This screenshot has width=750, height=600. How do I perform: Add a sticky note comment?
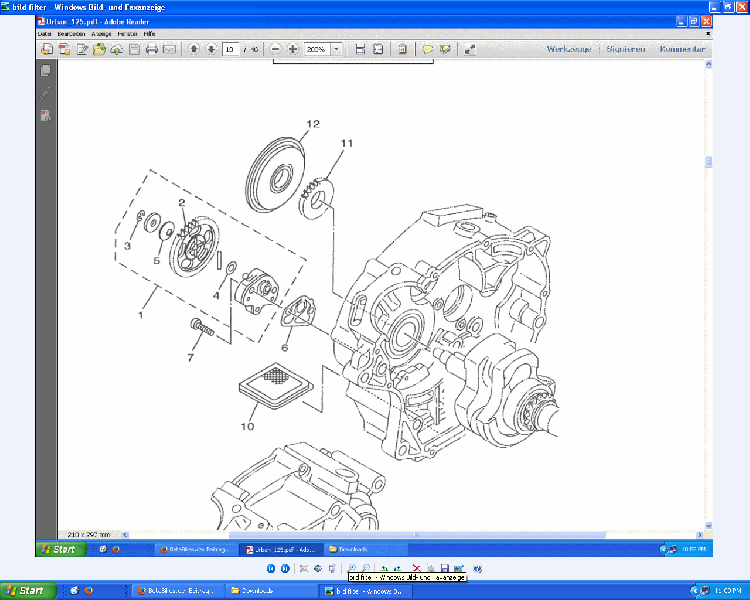click(x=427, y=49)
